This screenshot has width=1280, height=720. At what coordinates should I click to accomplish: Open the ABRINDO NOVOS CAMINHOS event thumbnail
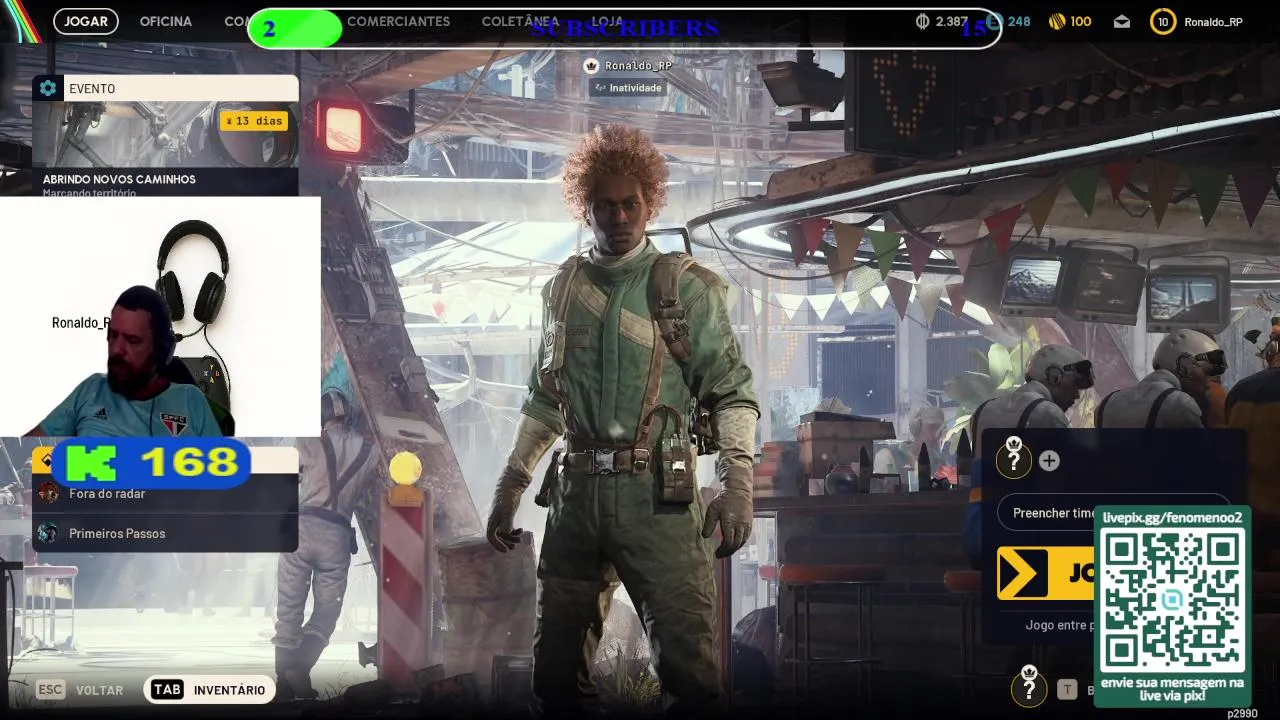[x=165, y=148]
